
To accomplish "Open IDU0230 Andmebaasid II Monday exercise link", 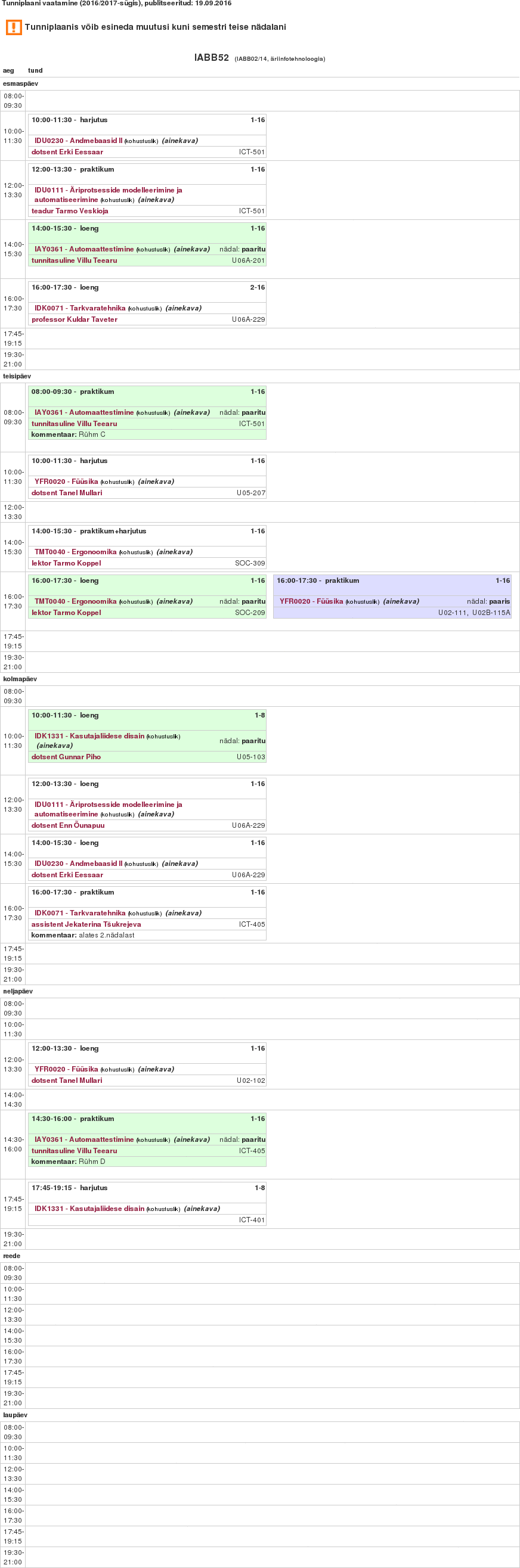I will pos(78,141).
